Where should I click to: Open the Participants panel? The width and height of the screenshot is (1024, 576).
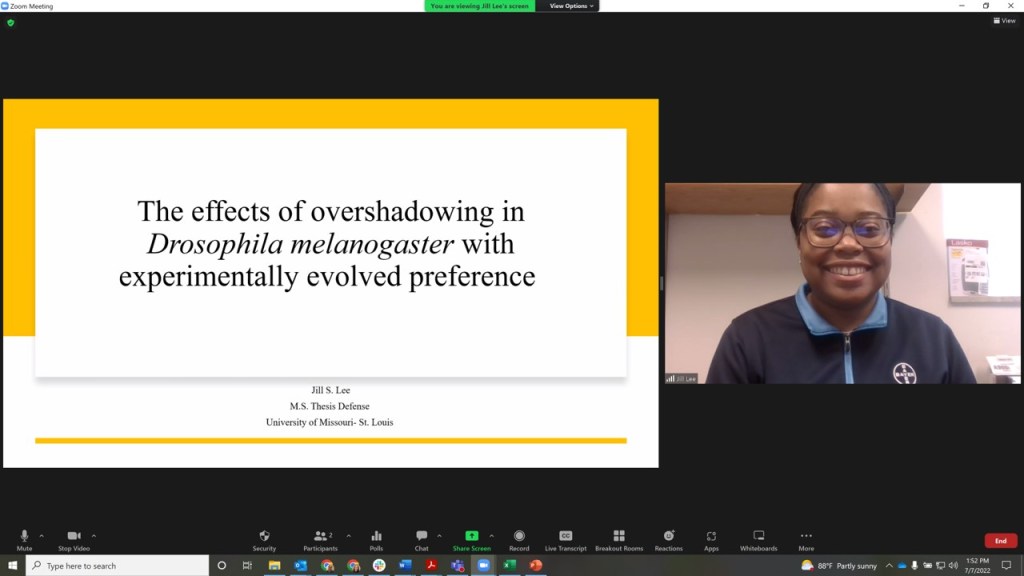tap(320, 538)
